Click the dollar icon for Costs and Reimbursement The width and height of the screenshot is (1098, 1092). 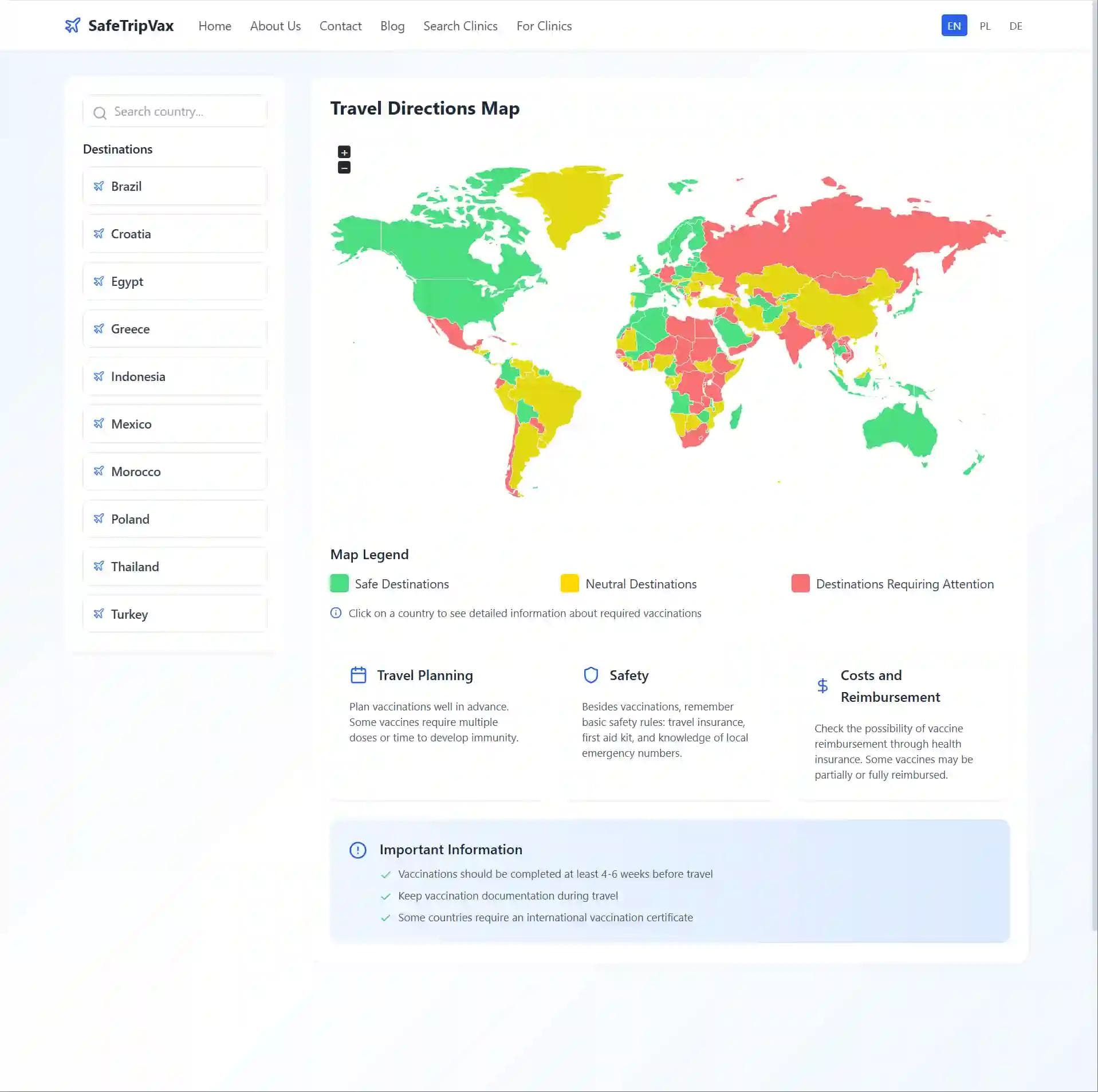(x=822, y=686)
